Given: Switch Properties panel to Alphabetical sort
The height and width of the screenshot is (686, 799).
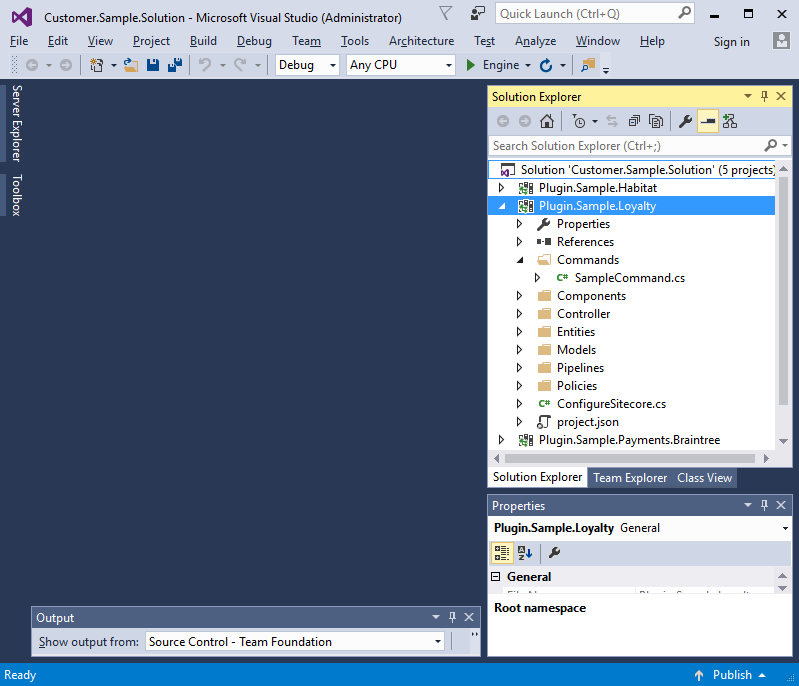Looking at the screenshot, I should [x=524, y=552].
